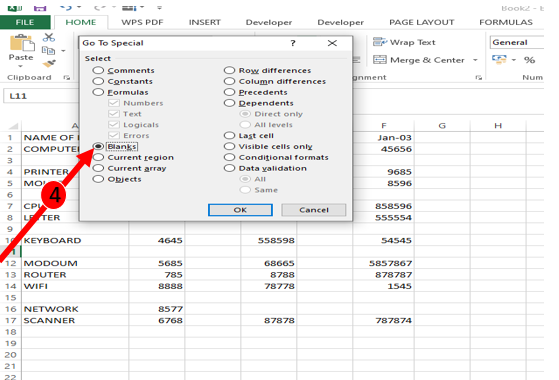
Task: Click the Name Box showing L11
Action: (x=41, y=96)
